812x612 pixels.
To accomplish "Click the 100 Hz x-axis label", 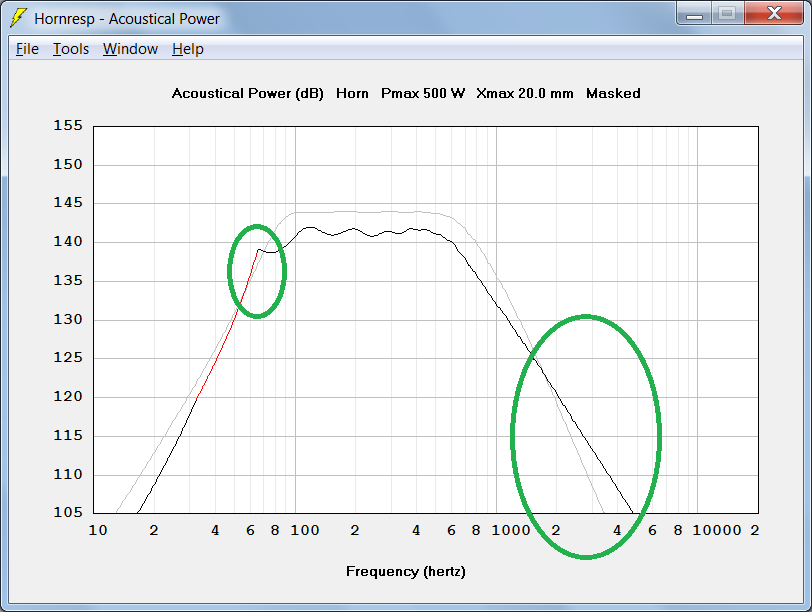I will pyautogui.click(x=304, y=531).
